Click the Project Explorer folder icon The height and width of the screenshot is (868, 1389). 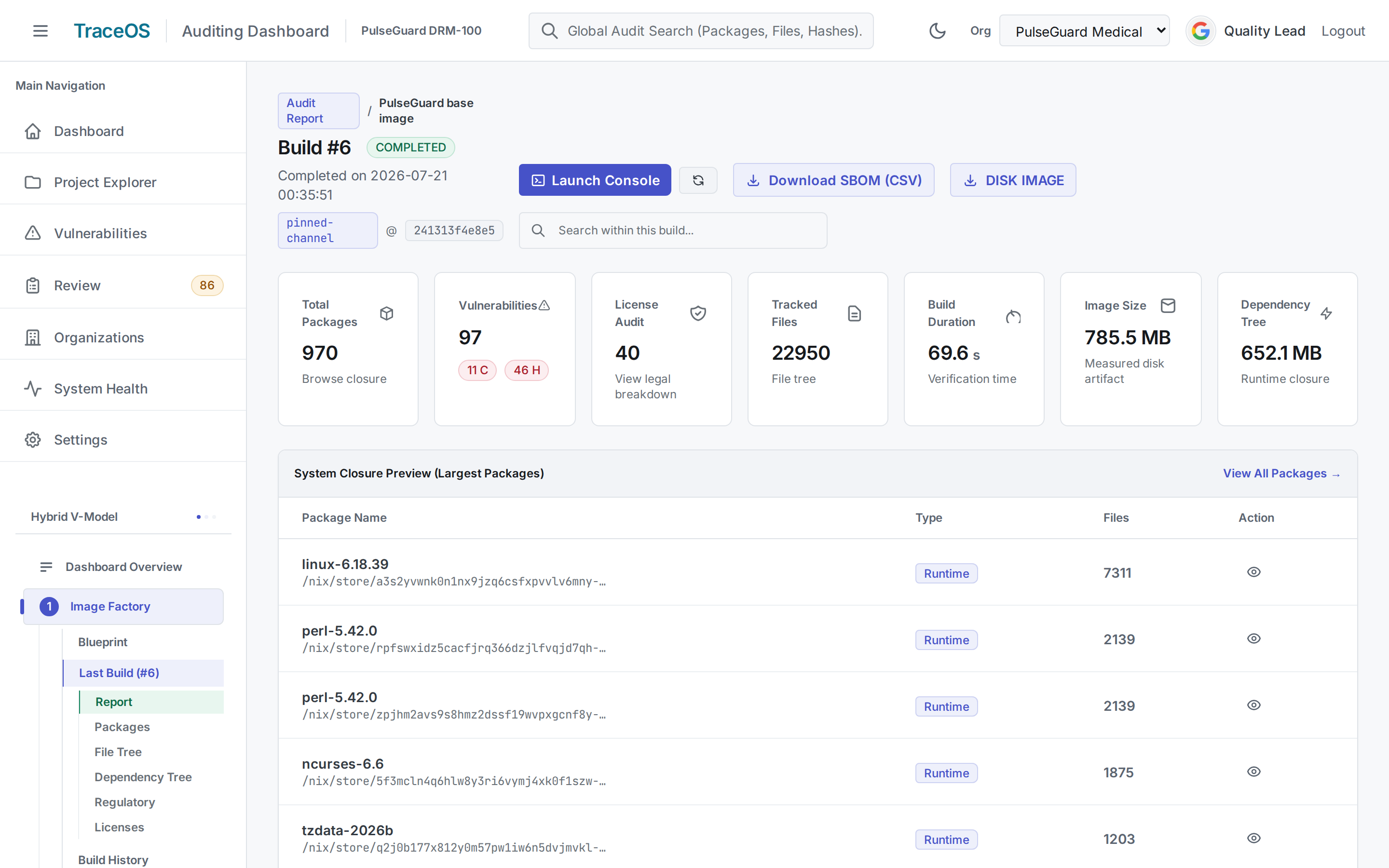click(x=33, y=182)
